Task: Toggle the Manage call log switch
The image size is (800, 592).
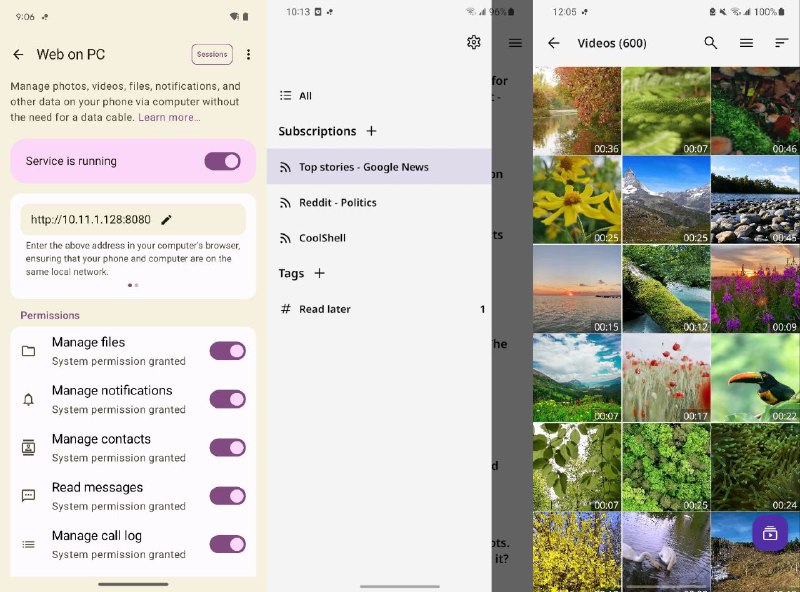Action: (x=227, y=544)
